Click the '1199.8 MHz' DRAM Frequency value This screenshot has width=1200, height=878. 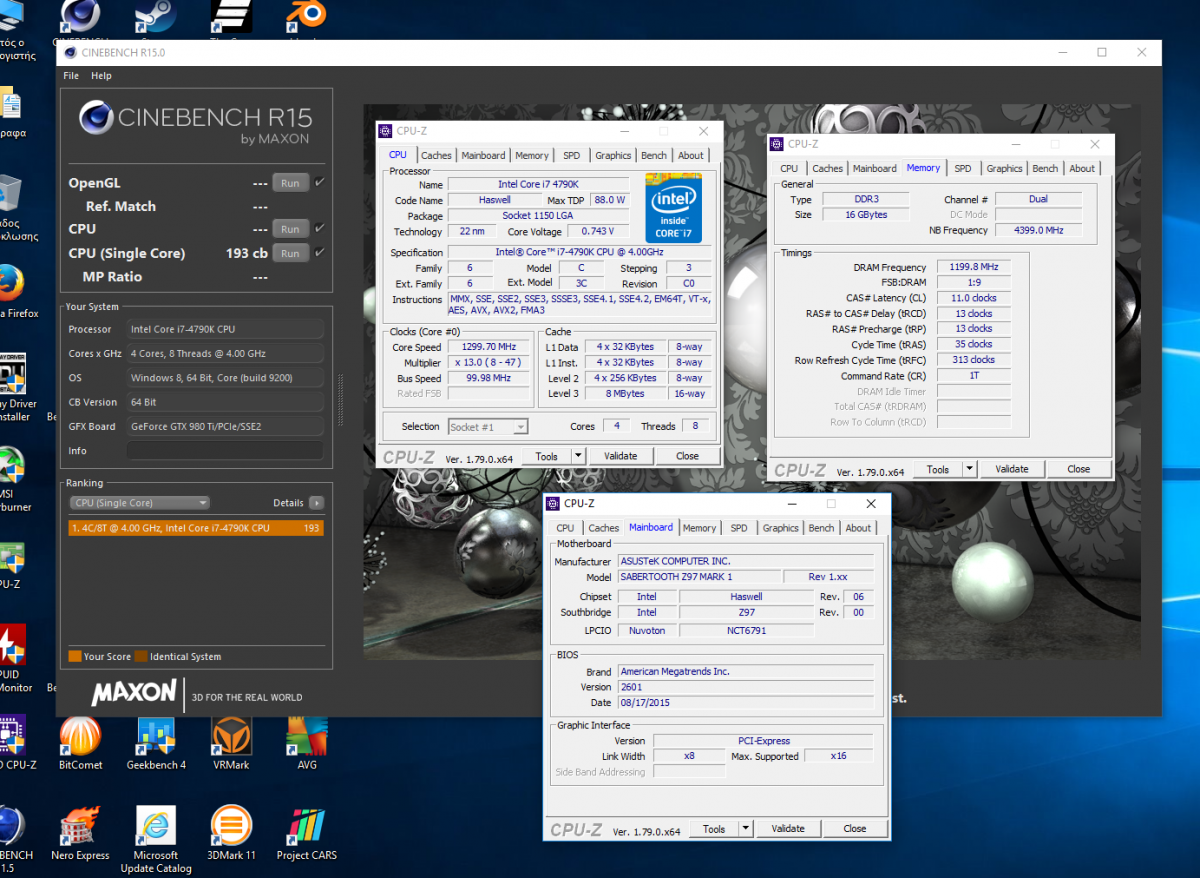[x=973, y=267]
